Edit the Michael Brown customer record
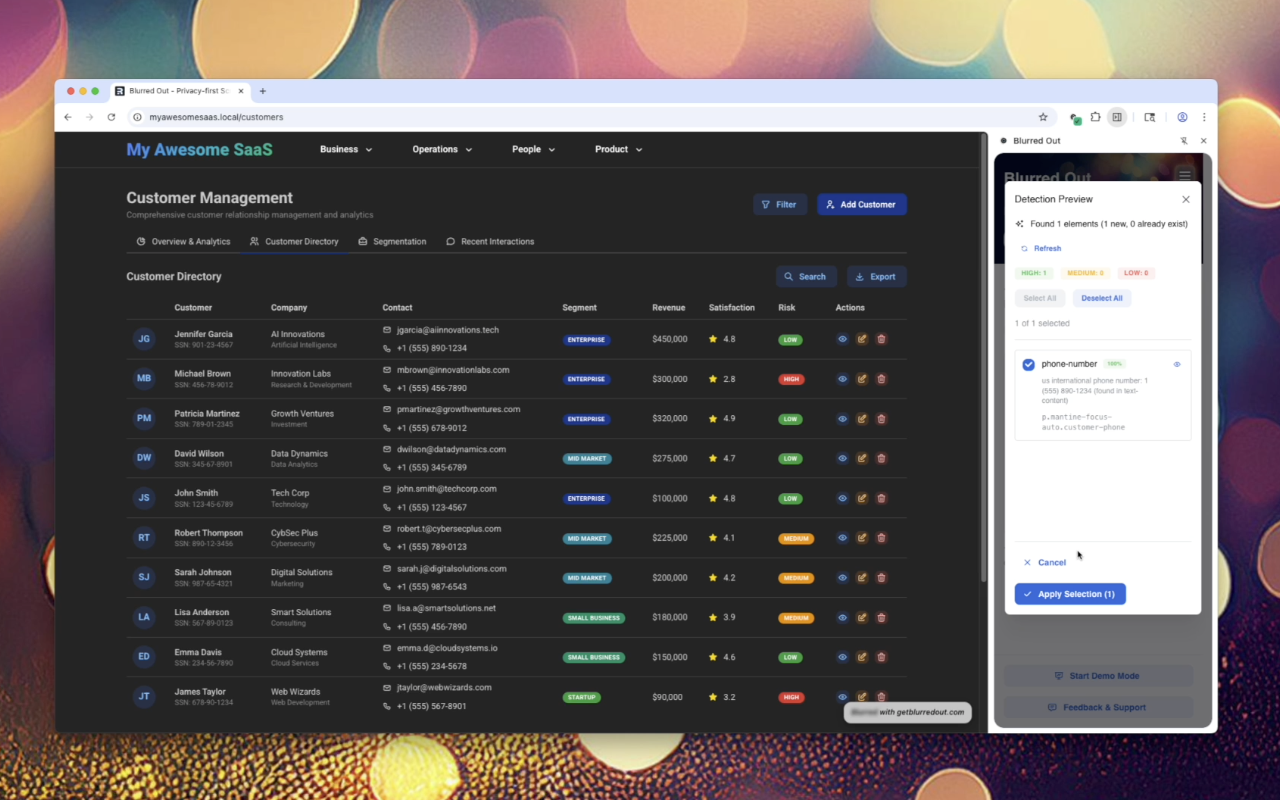Image resolution: width=1280 pixels, height=800 pixels. [x=862, y=379]
